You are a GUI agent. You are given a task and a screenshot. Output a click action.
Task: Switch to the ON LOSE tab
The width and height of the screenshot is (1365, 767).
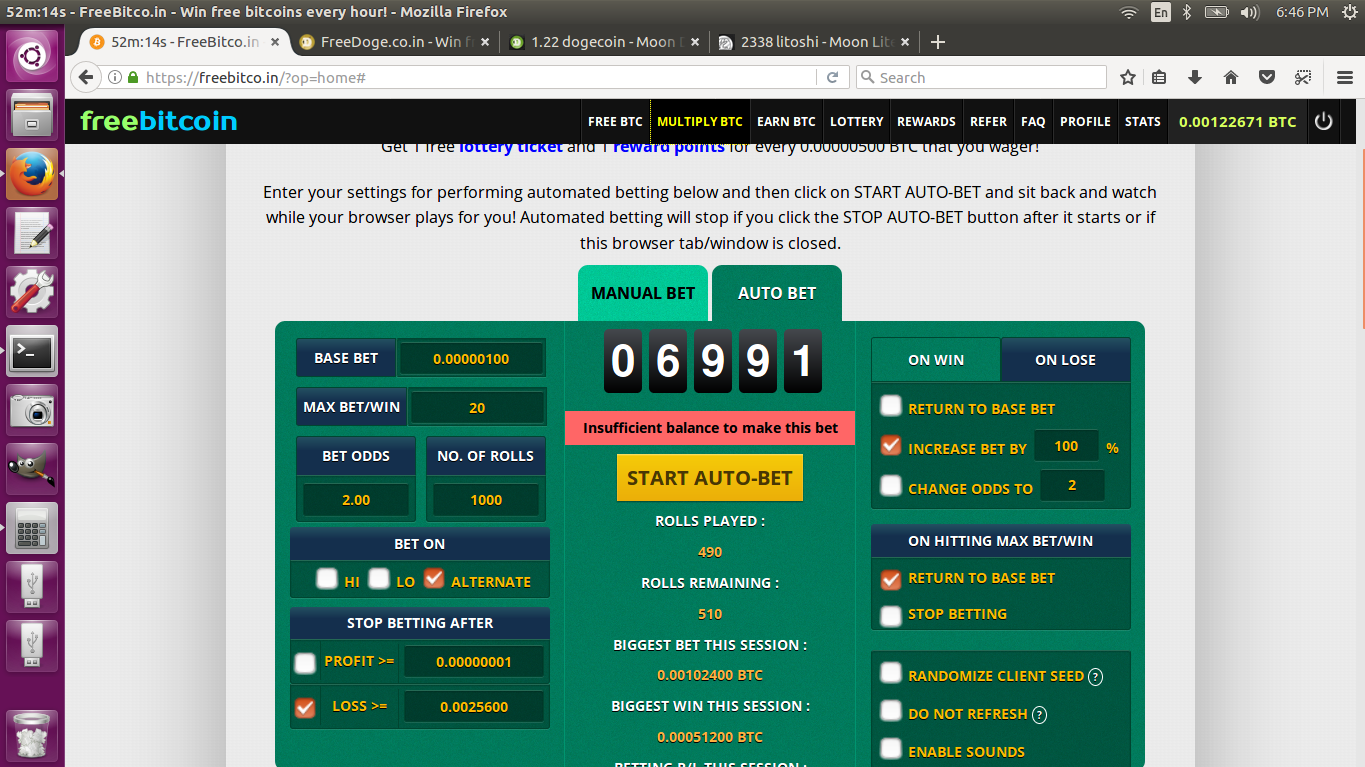1065,360
